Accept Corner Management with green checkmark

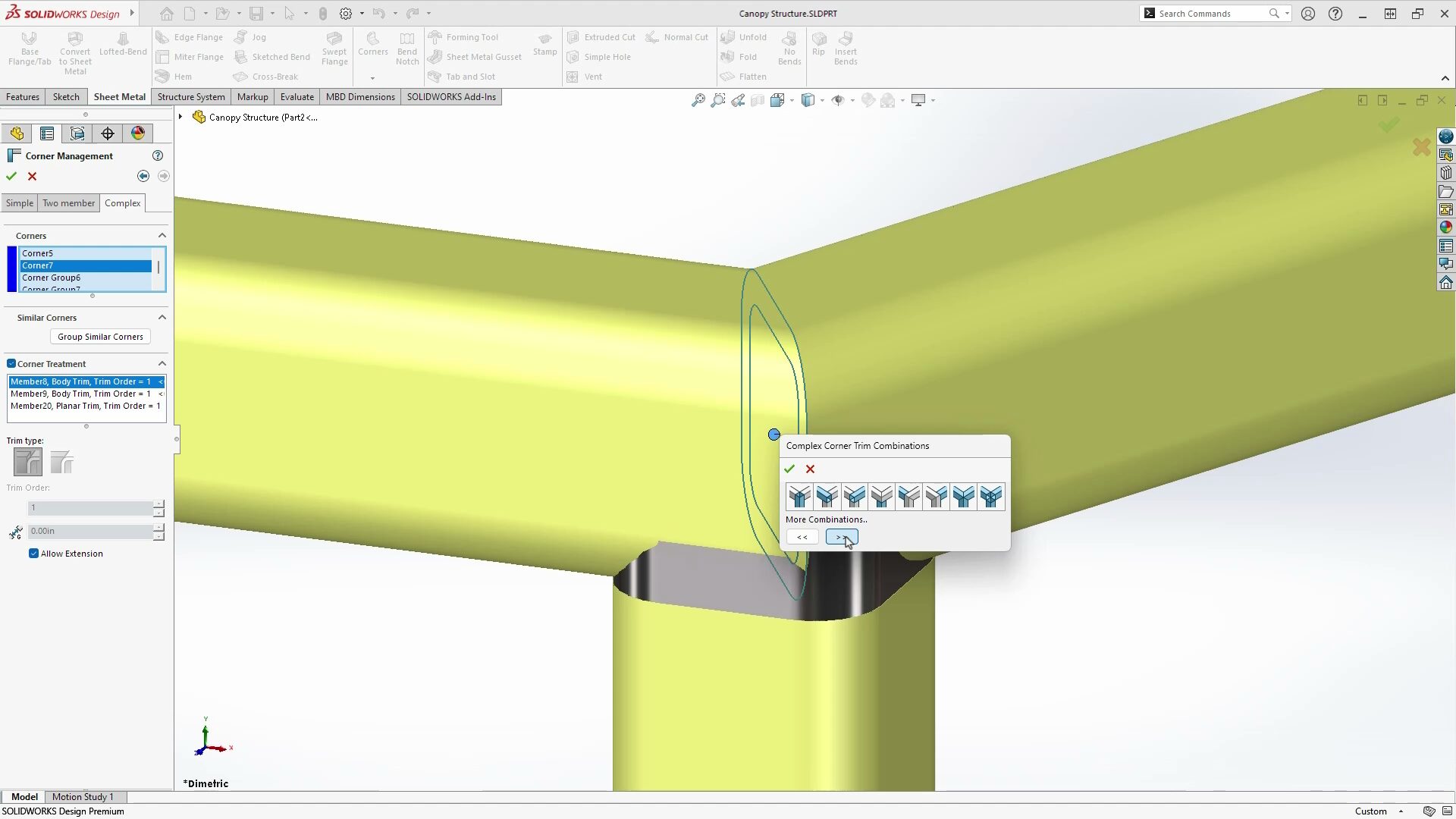(11, 176)
